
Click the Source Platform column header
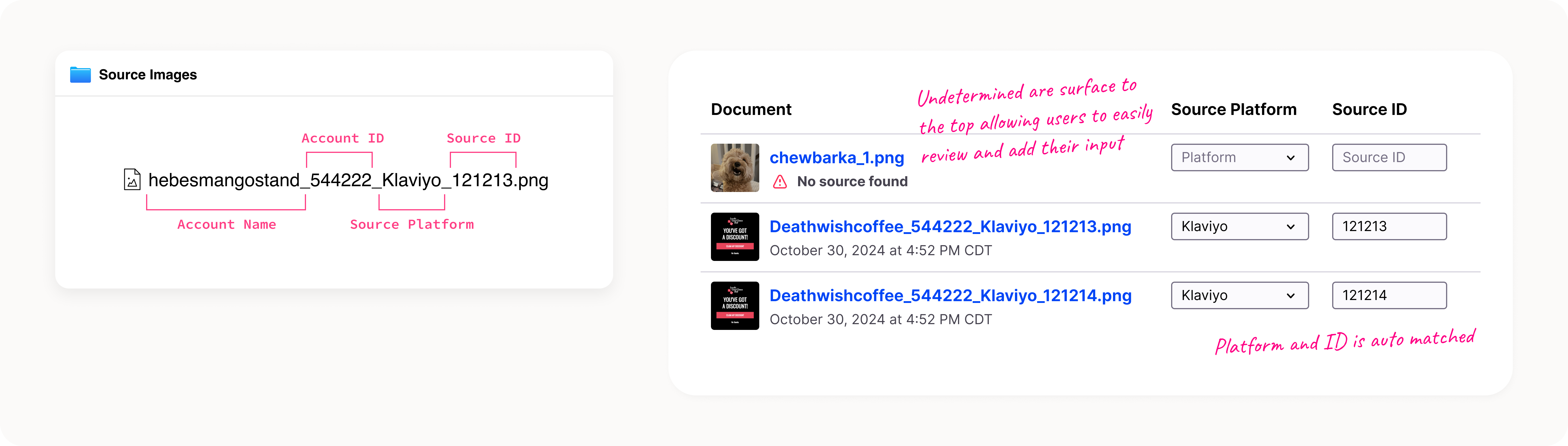point(1233,109)
